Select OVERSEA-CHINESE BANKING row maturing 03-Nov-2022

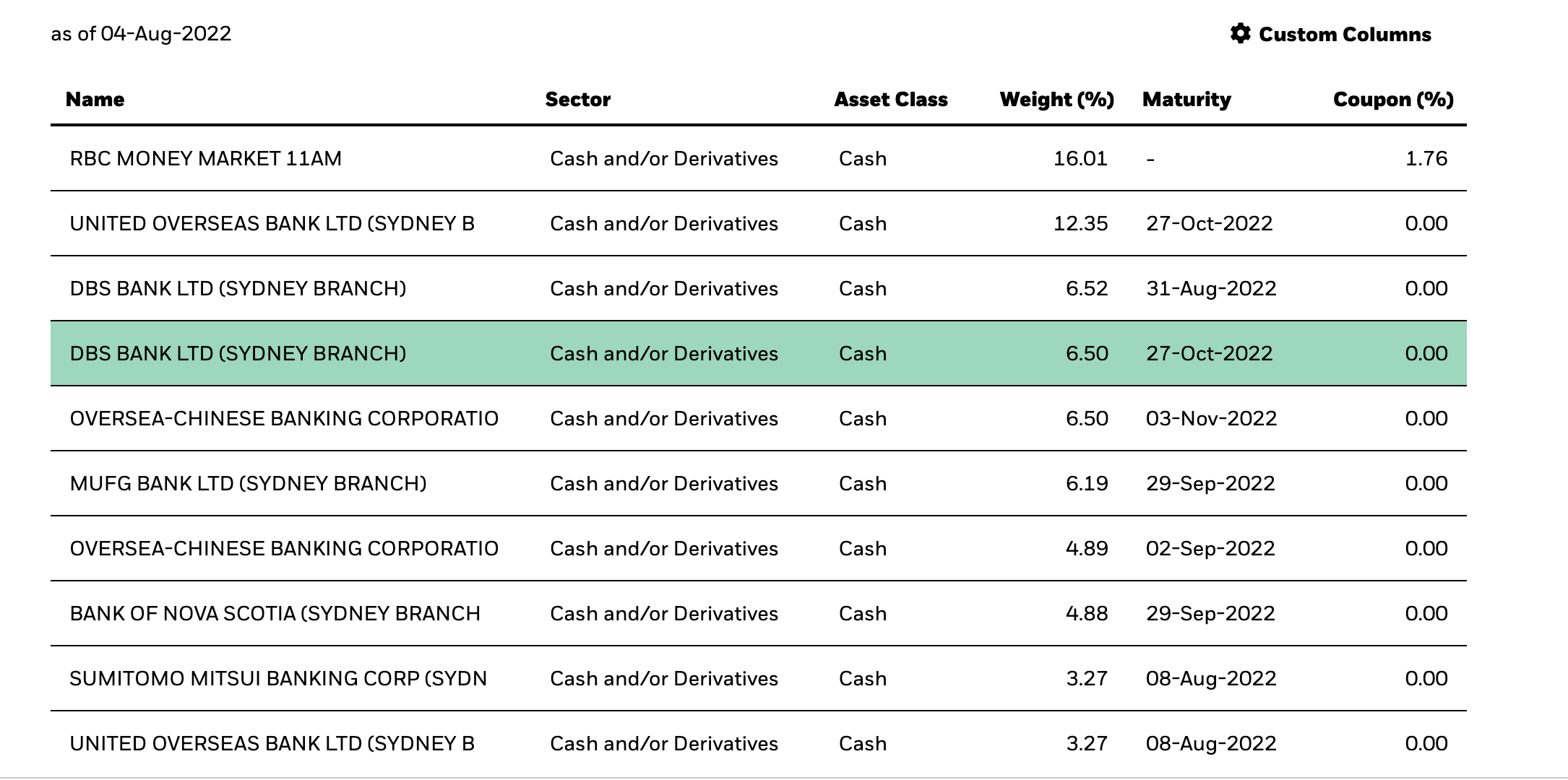(759, 419)
